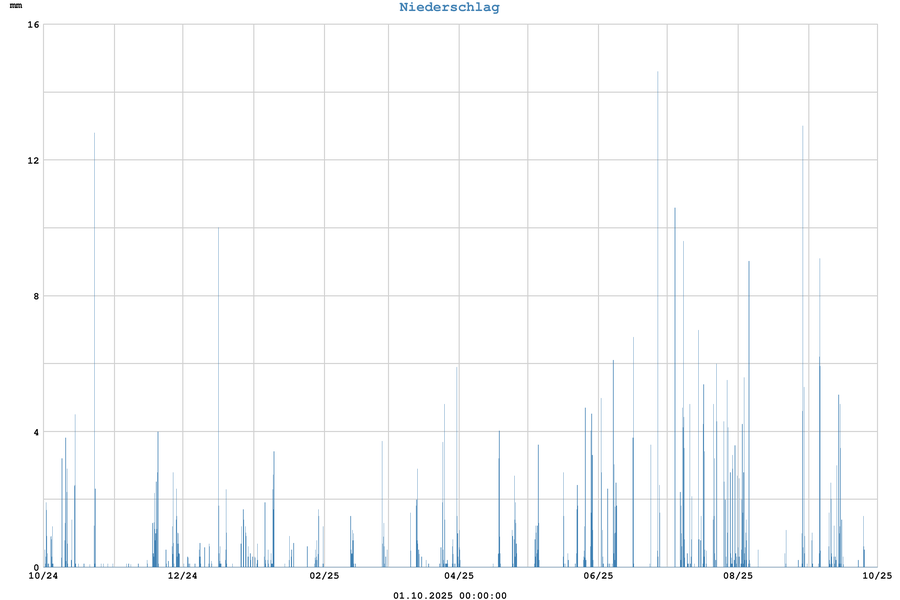Select the 10/24 x-axis date label

(43, 576)
